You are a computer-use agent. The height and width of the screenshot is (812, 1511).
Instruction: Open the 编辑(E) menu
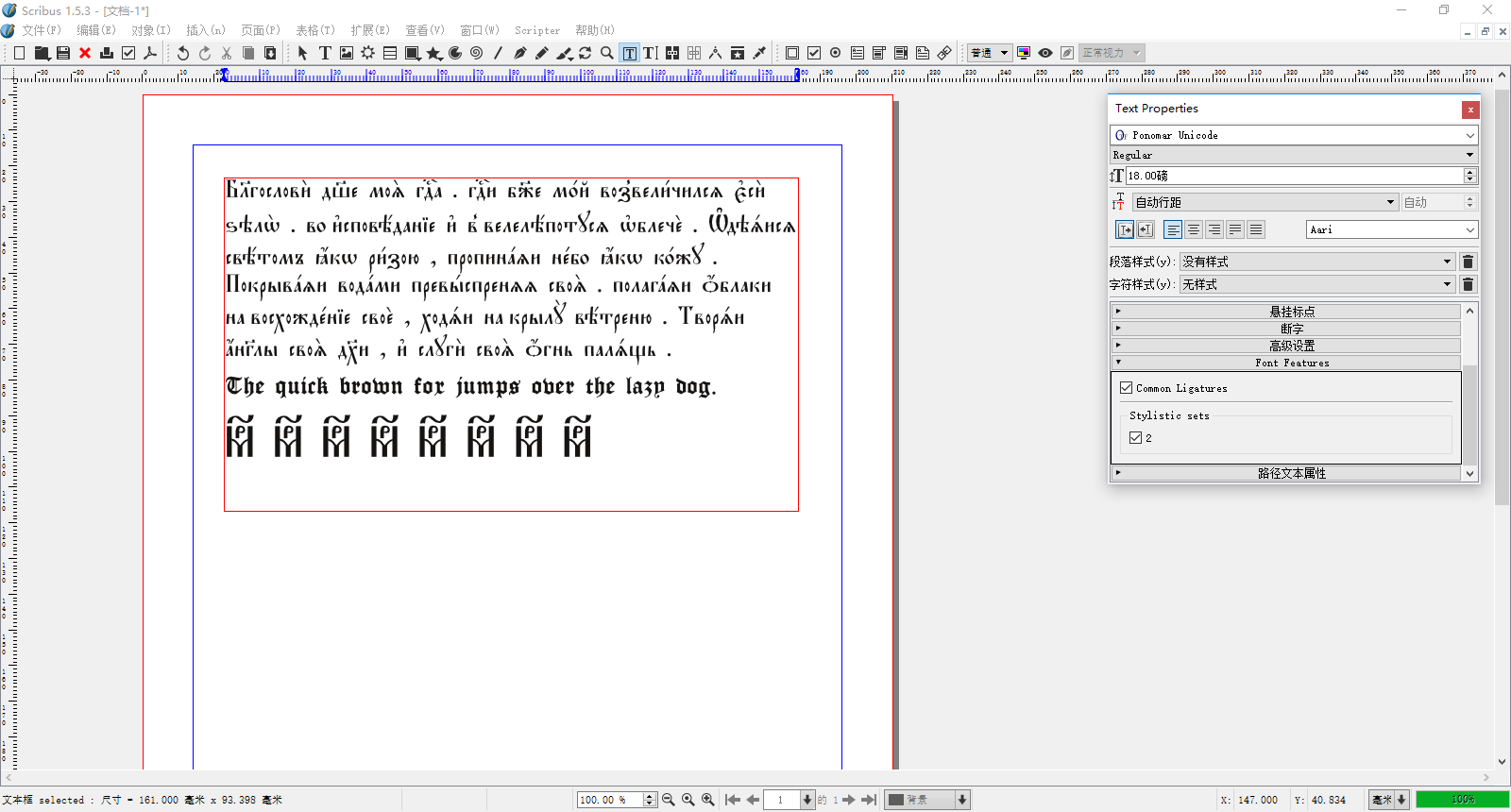click(x=96, y=30)
